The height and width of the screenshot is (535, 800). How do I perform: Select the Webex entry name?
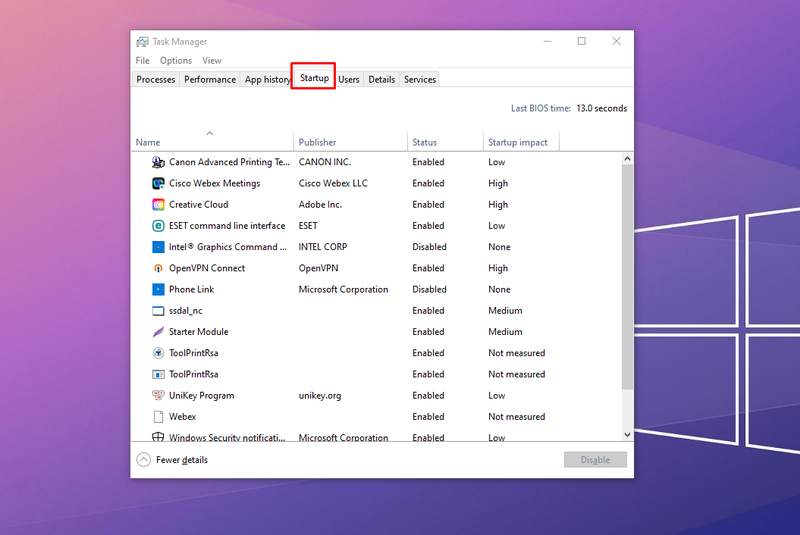(182, 417)
